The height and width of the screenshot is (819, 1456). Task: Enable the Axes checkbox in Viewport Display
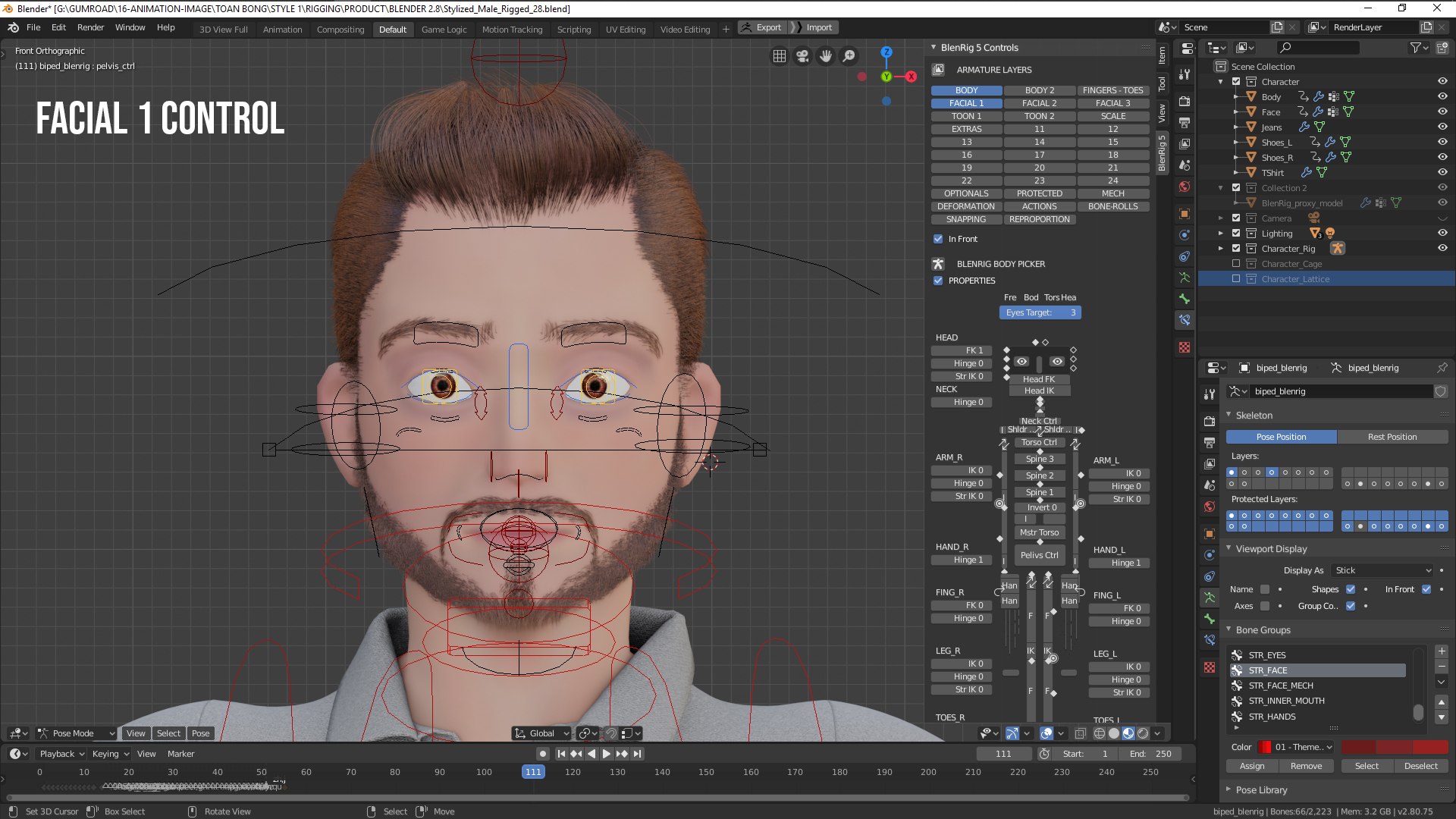coord(1265,606)
